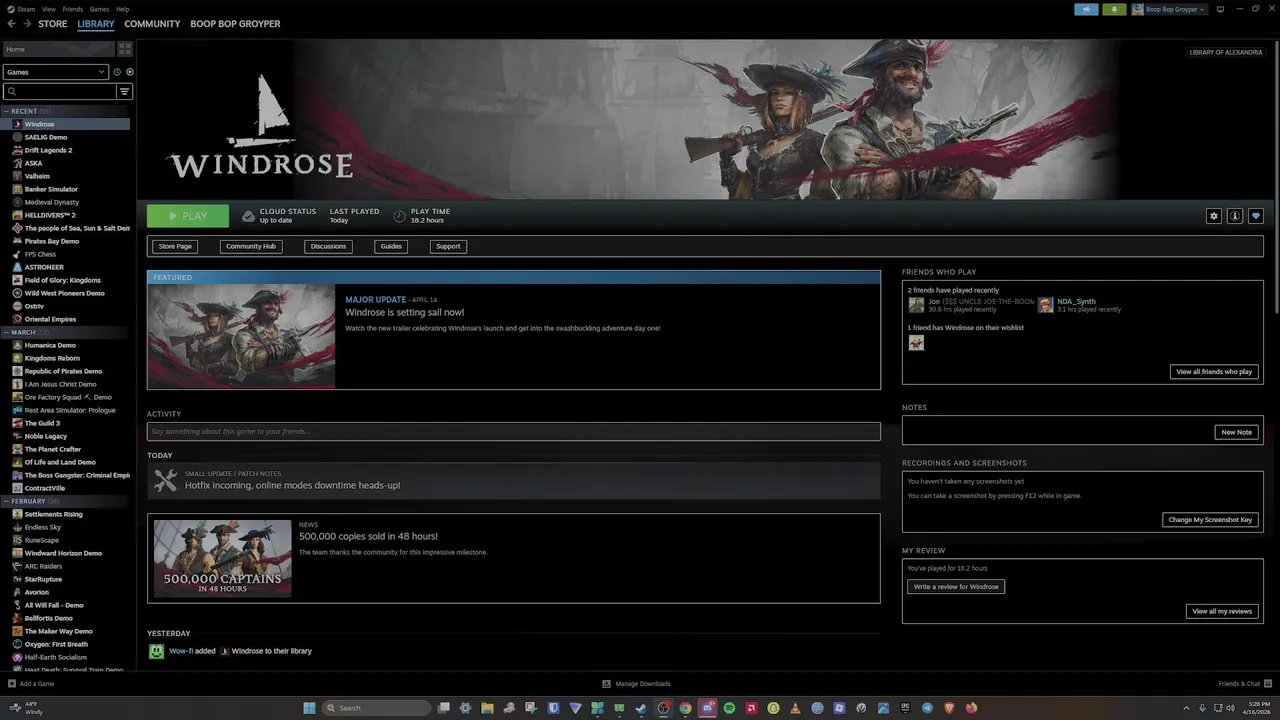This screenshot has height=720, width=1280.
Task: Open Wow-fi's profile in Yesterday activity
Action: (x=180, y=651)
